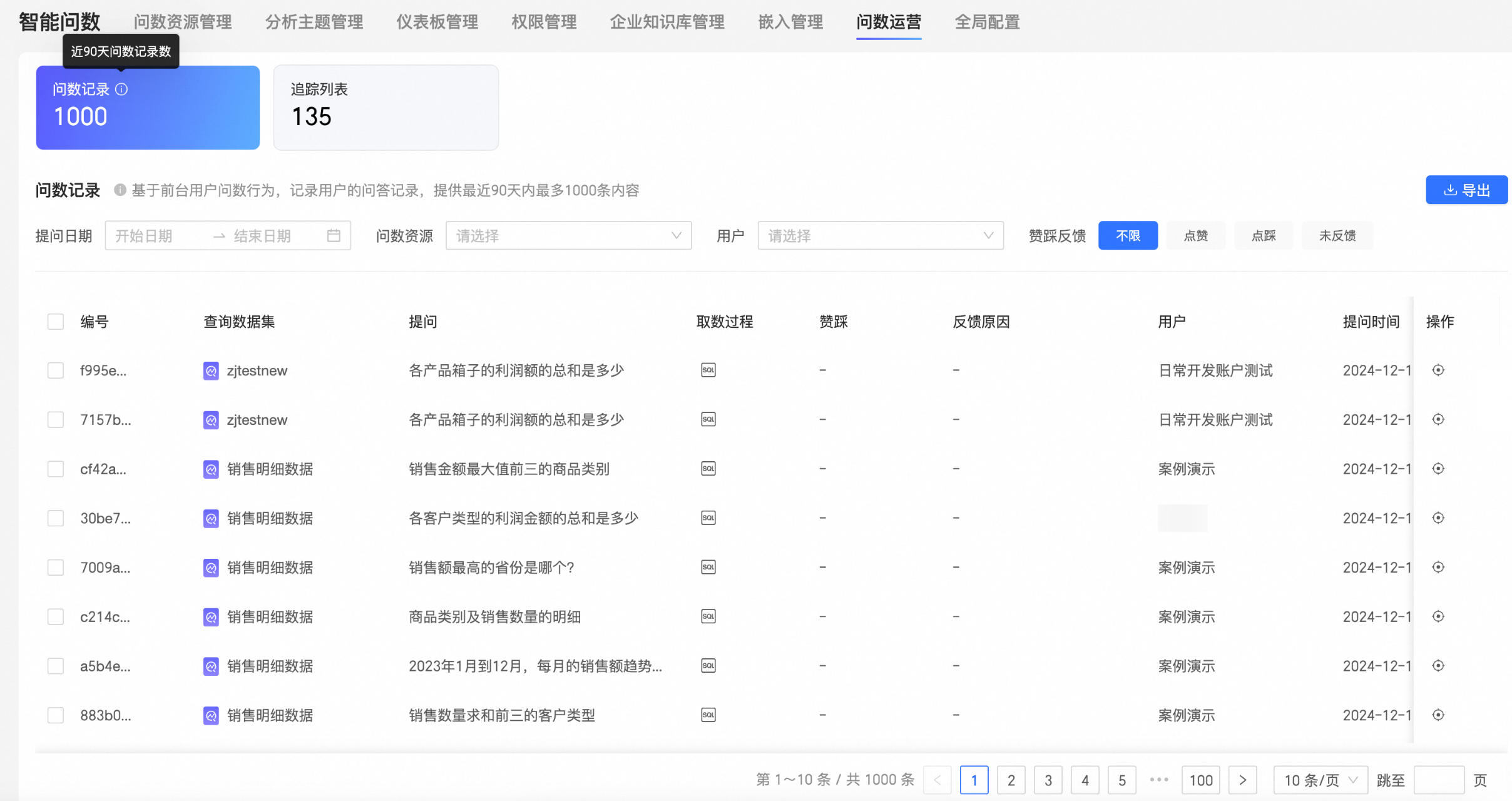Check the box for row 30be7...
This screenshot has height=801, width=1512.
point(56,518)
